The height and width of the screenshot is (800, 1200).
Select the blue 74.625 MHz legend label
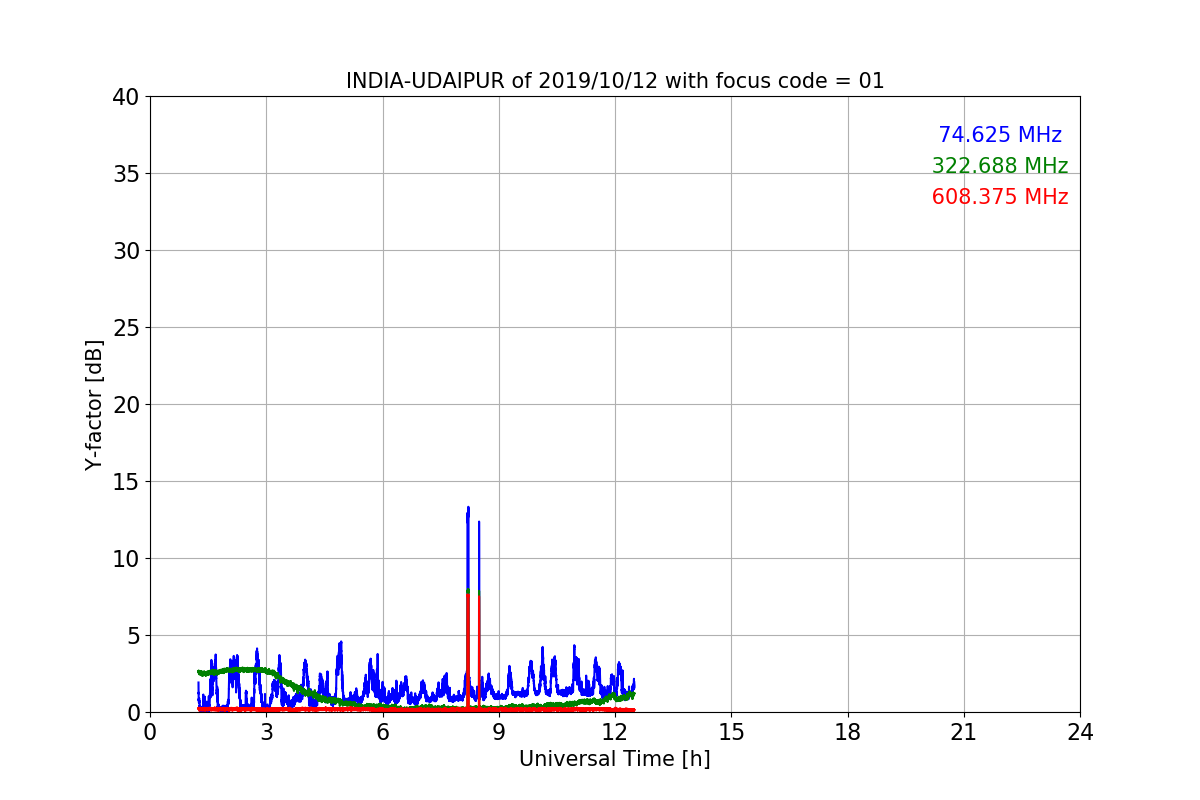[999, 135]
